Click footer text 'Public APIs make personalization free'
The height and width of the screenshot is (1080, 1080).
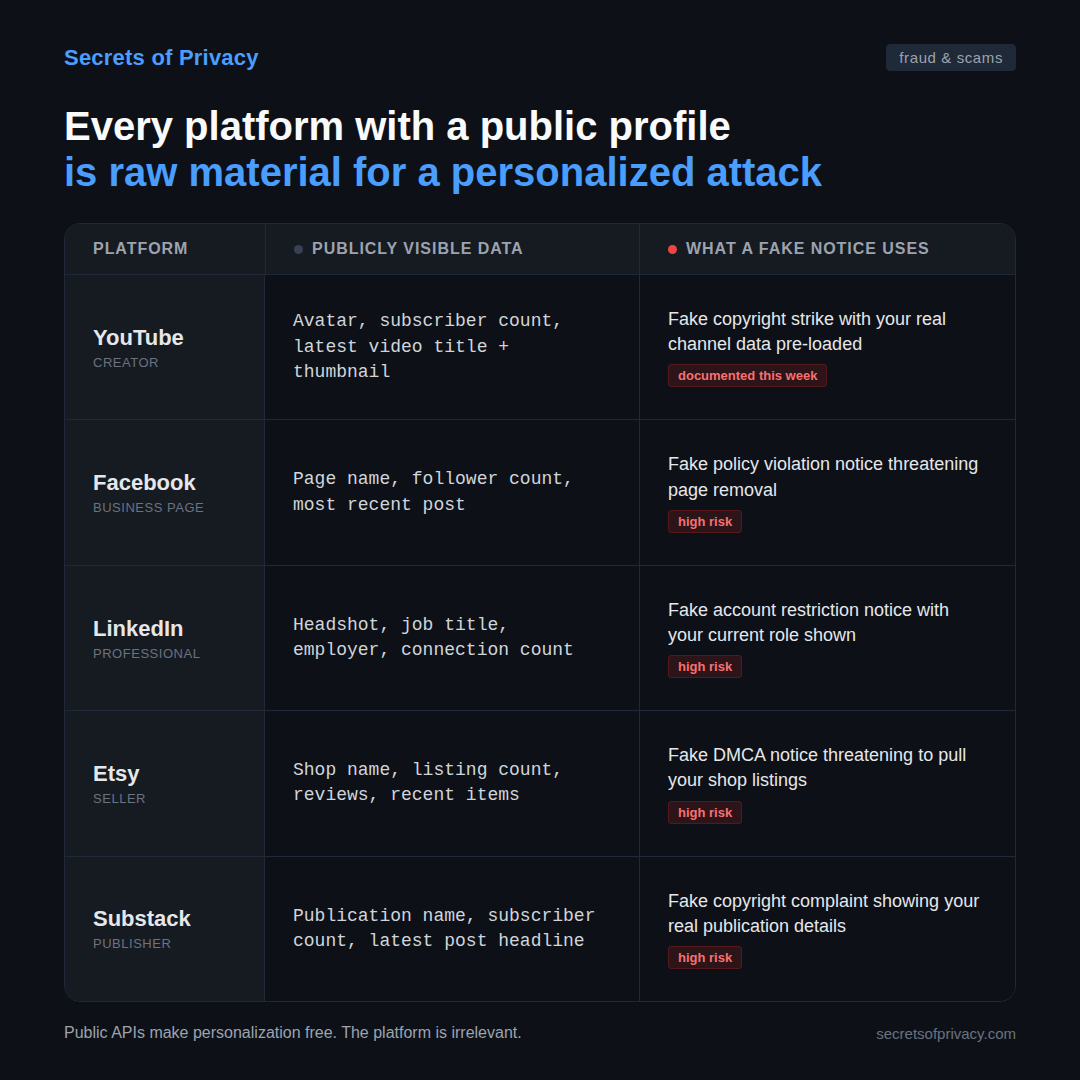[x=201, y=1032]
